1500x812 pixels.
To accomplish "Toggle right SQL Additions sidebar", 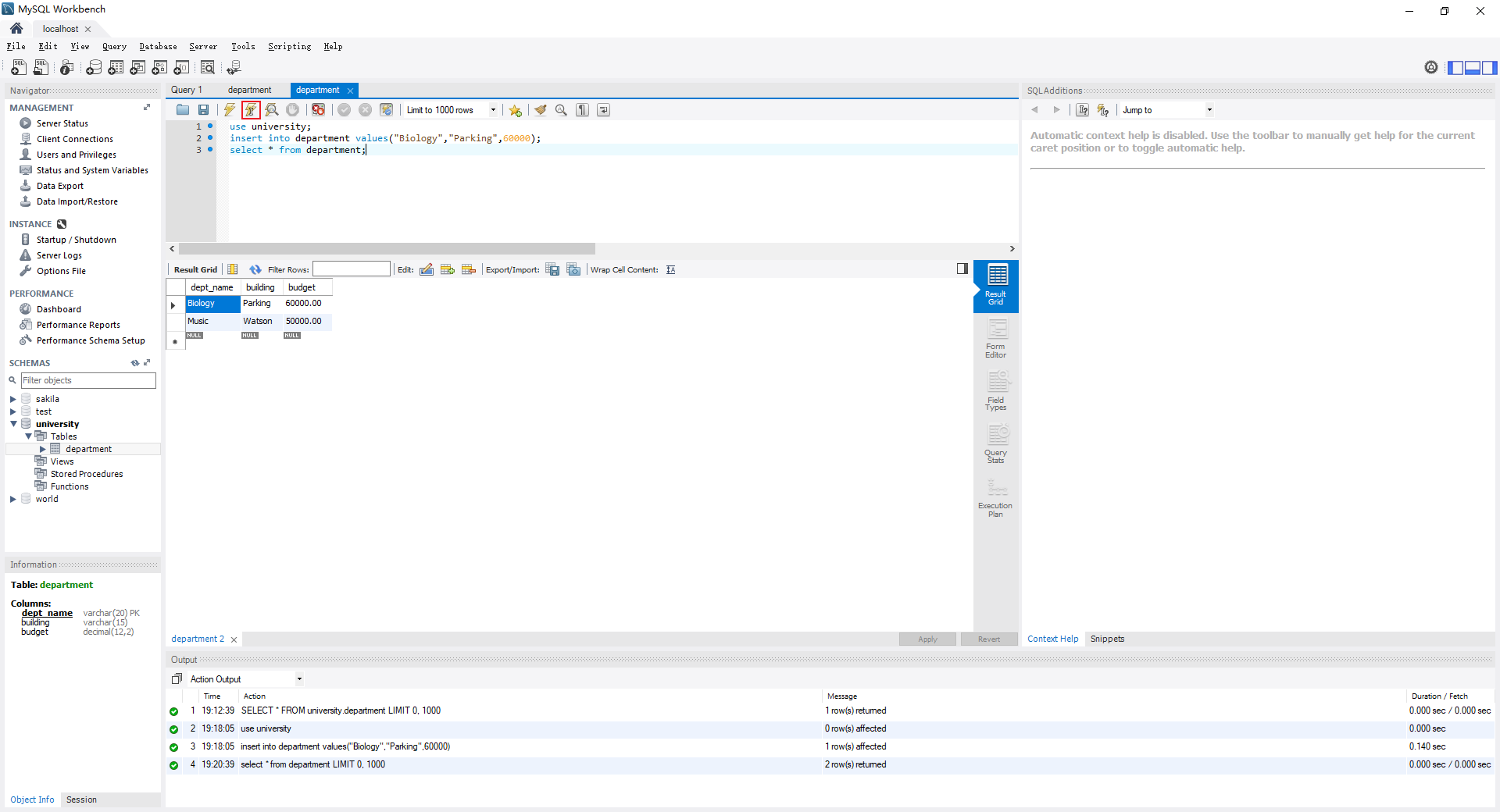I will (1490, 68).
